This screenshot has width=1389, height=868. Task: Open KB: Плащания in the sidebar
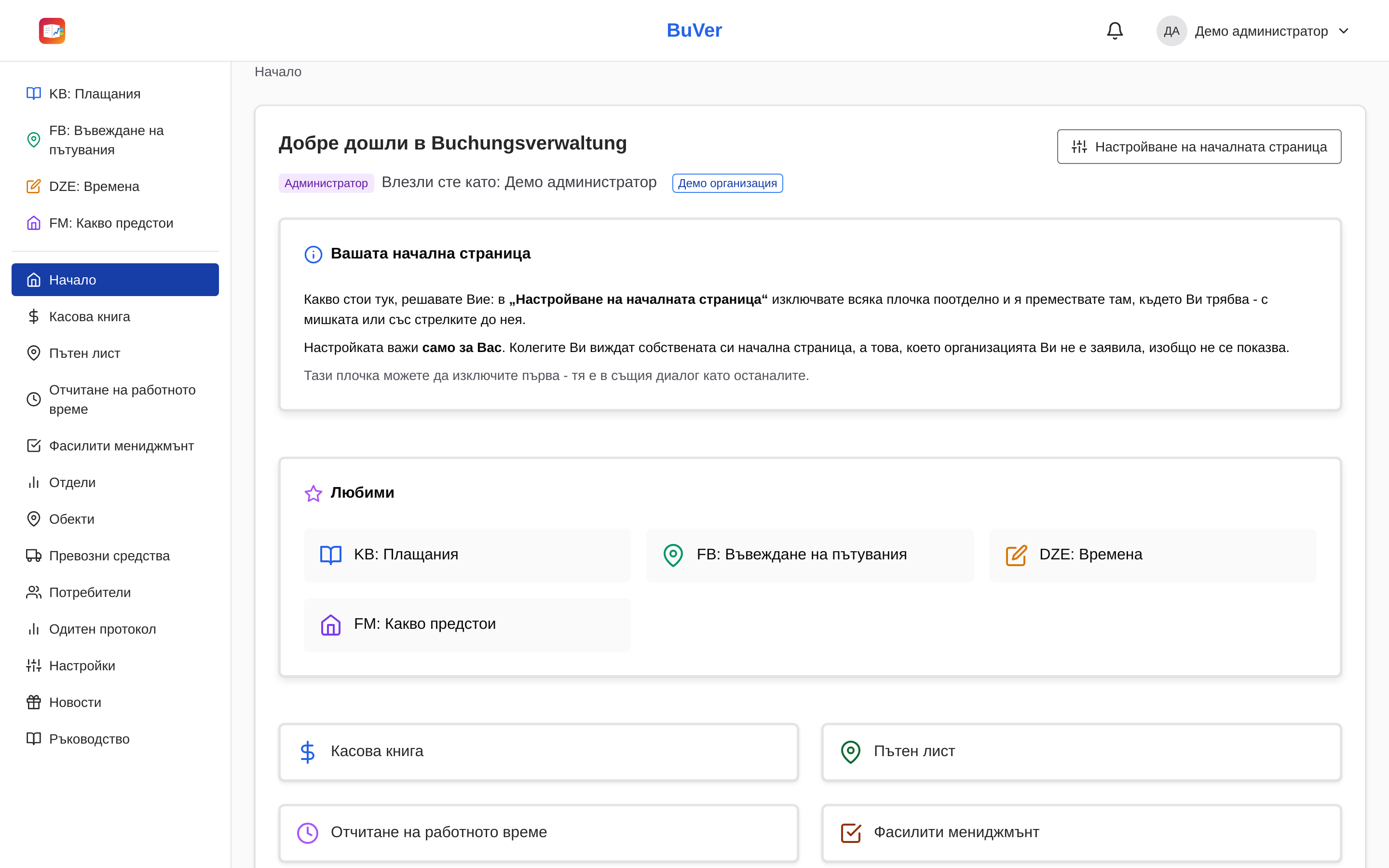coord(115,94)
